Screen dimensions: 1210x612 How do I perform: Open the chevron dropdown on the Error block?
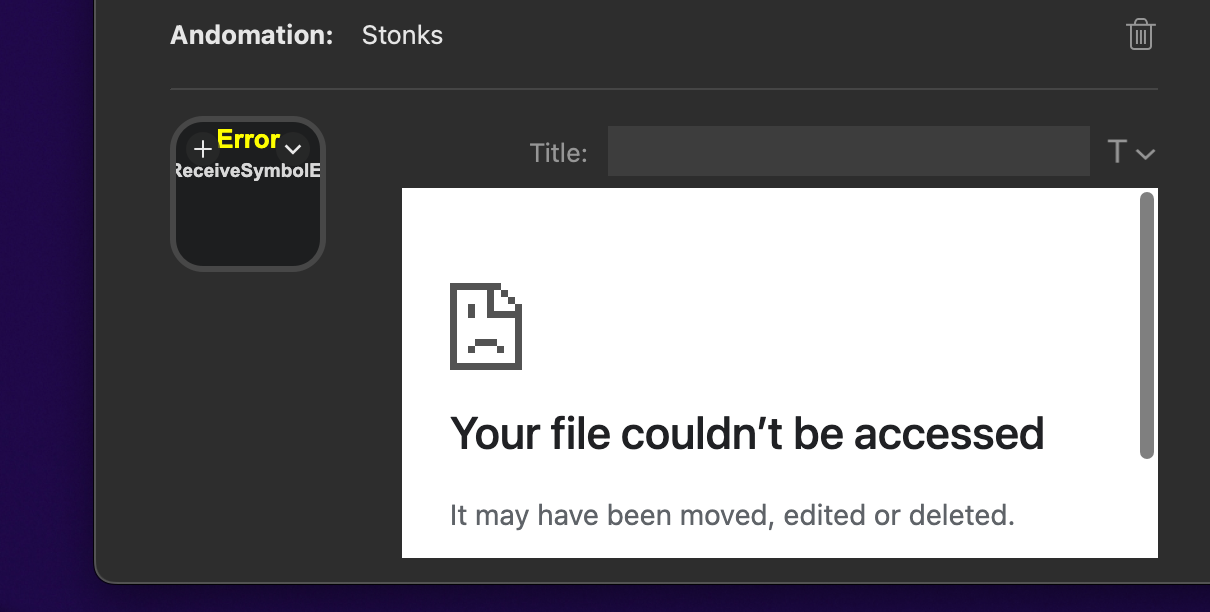293,148
